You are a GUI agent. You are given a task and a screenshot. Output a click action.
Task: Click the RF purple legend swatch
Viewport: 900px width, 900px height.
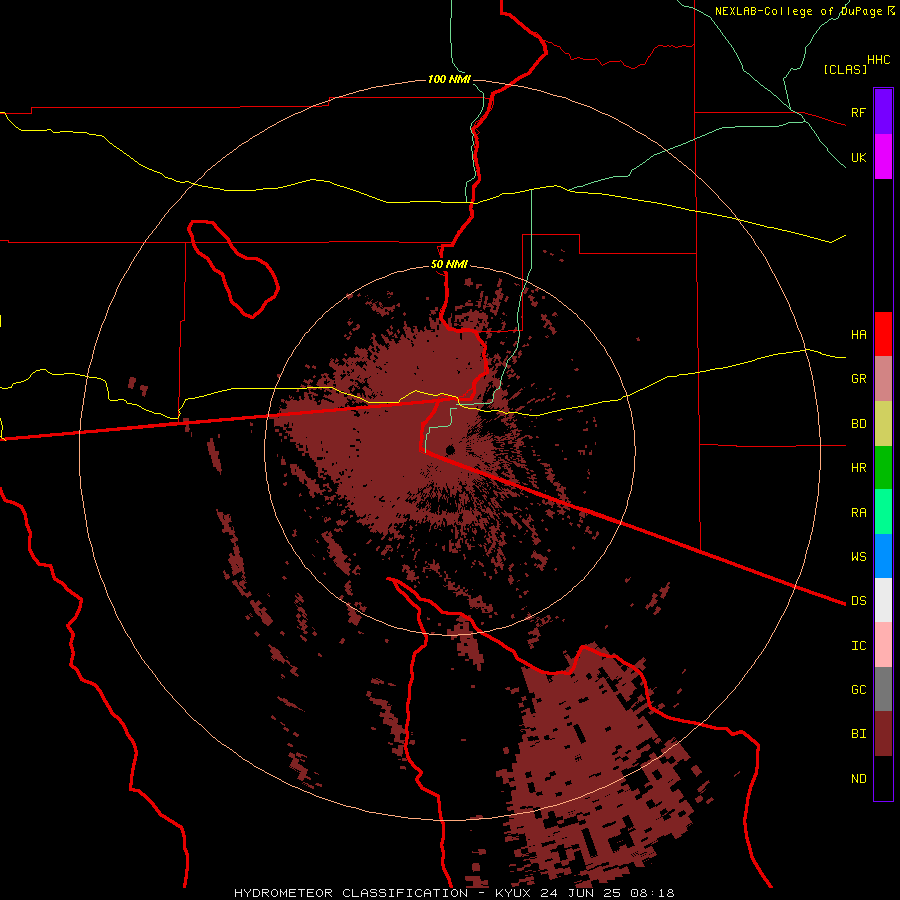pyautogui.click(x=883, y=112)
